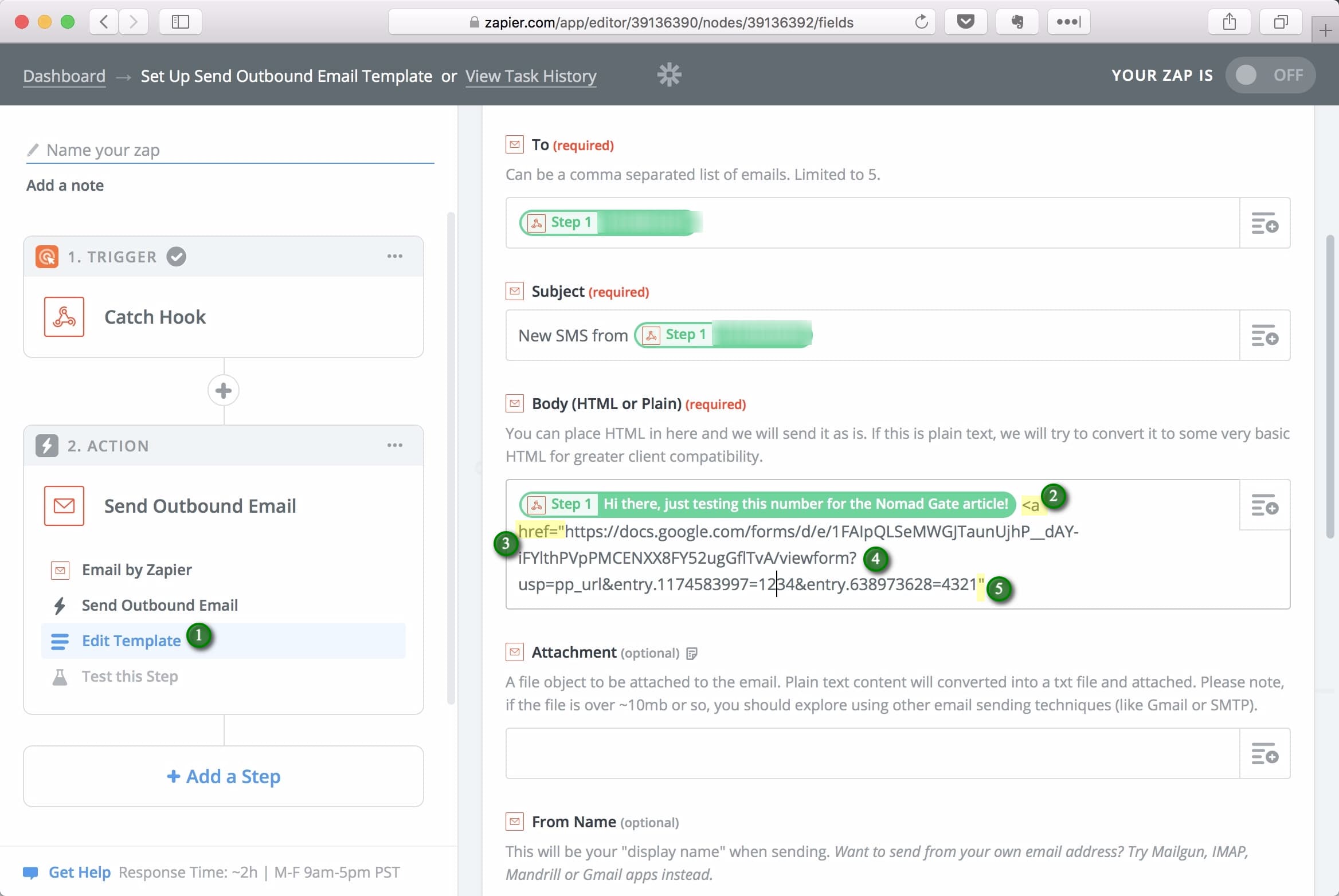Select Edit Template in action sidebar
The width and height of the screenshot is (1339, 896).
click(131, 640)
